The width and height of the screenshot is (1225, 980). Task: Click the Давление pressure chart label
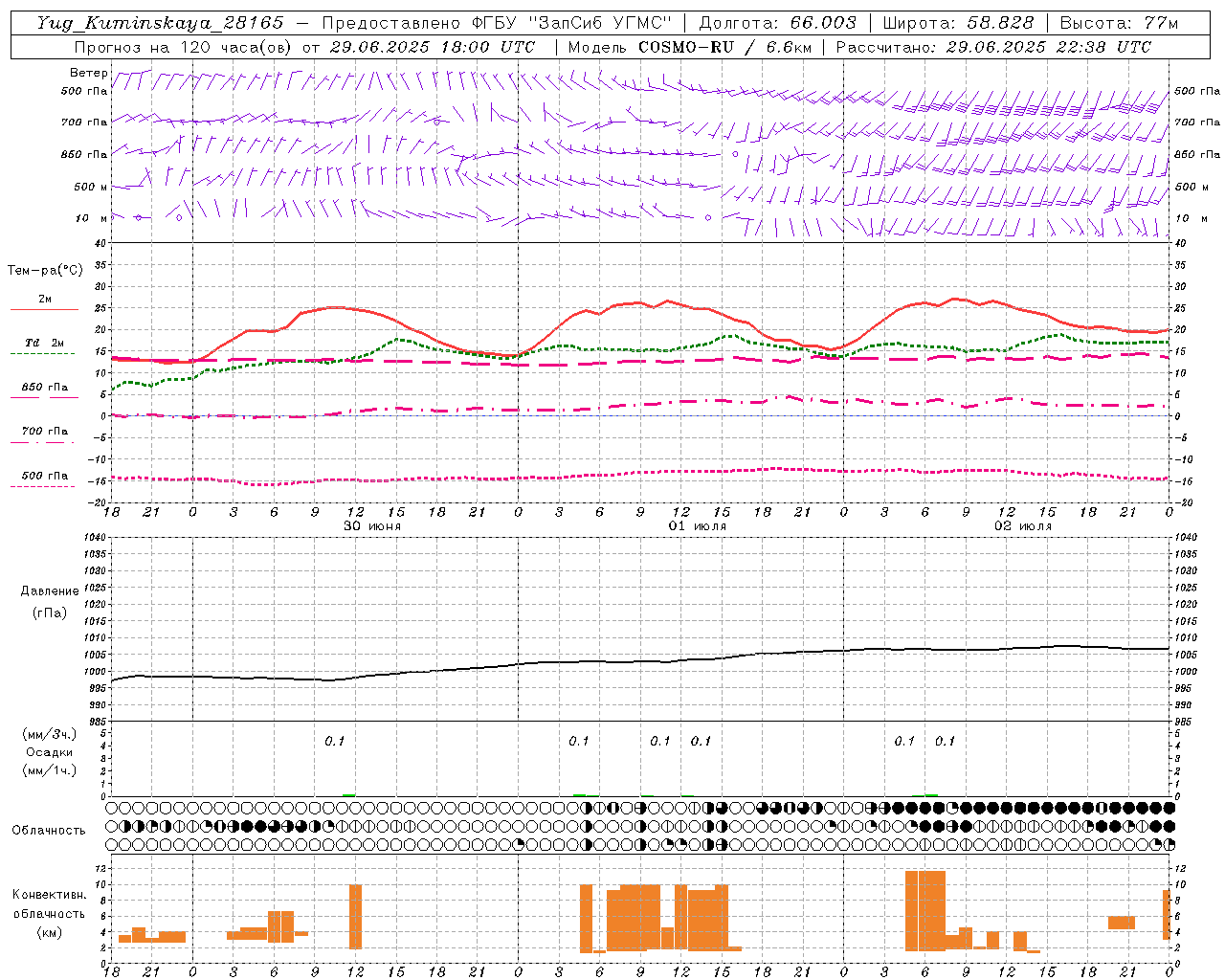(50, 591)
